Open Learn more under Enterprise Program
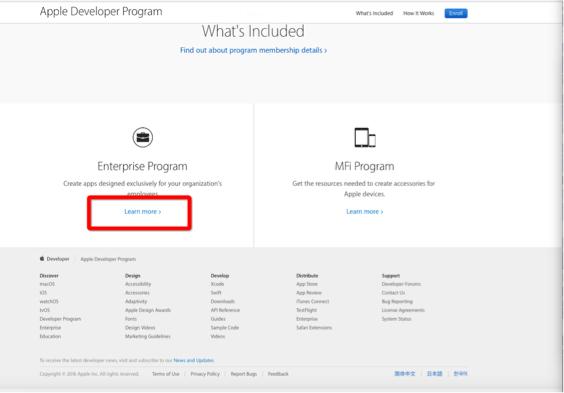Screen dimensions: 564x393 tap(143, 211)
